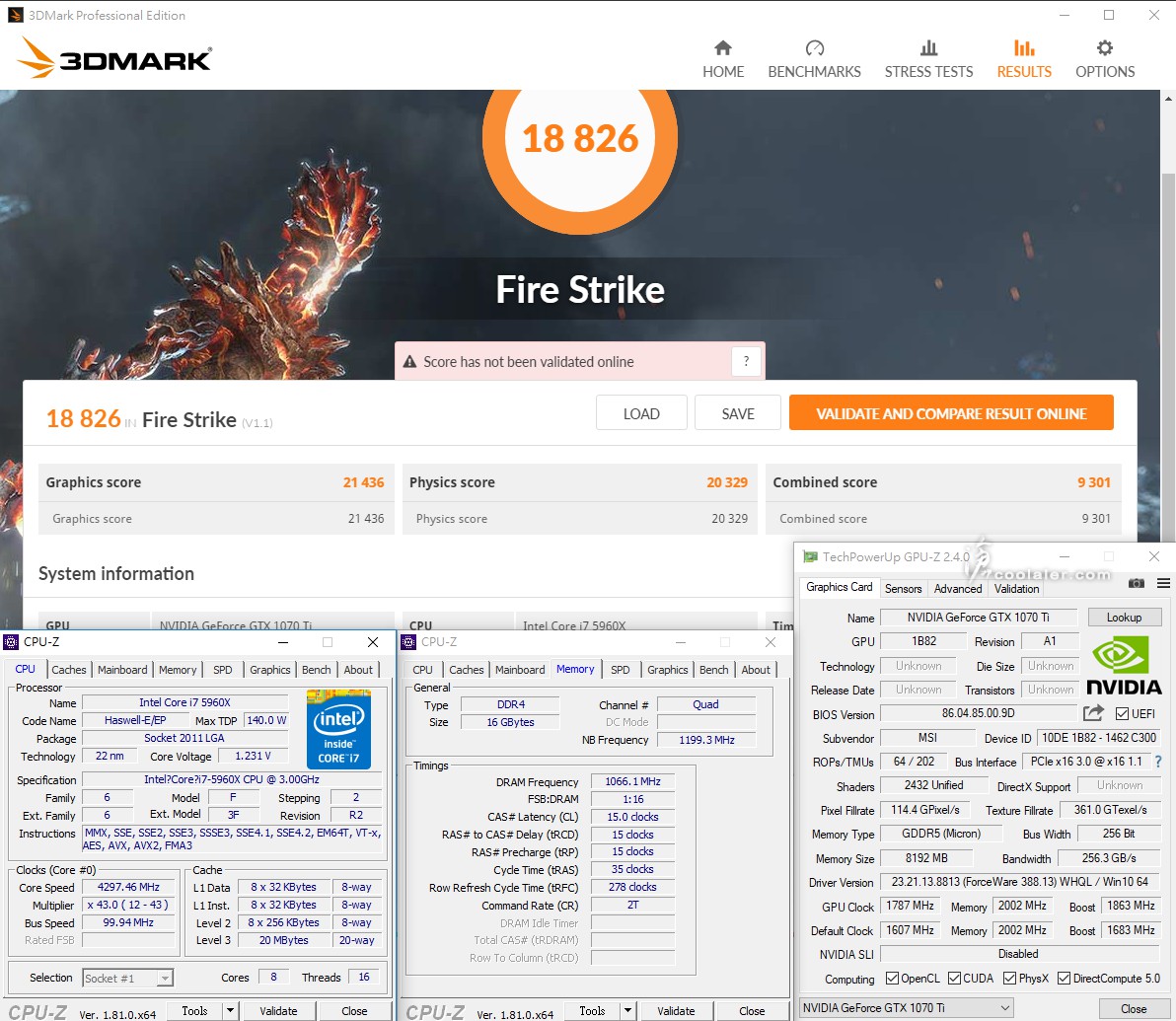Click Memory Size 8192 MB in GPU-Z

click(x=926, y=857)
